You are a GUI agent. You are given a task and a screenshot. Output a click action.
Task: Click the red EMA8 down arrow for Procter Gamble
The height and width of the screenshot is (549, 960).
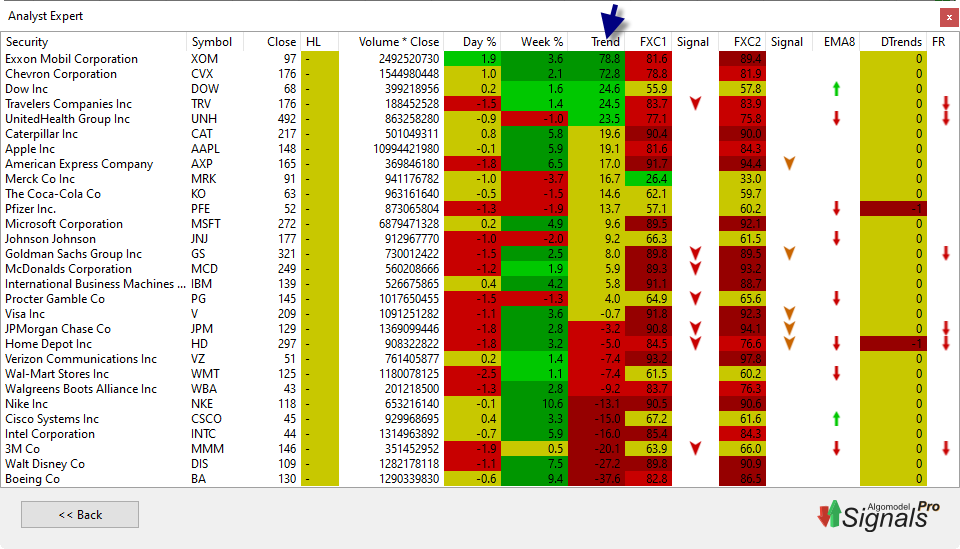coord(836,299)
